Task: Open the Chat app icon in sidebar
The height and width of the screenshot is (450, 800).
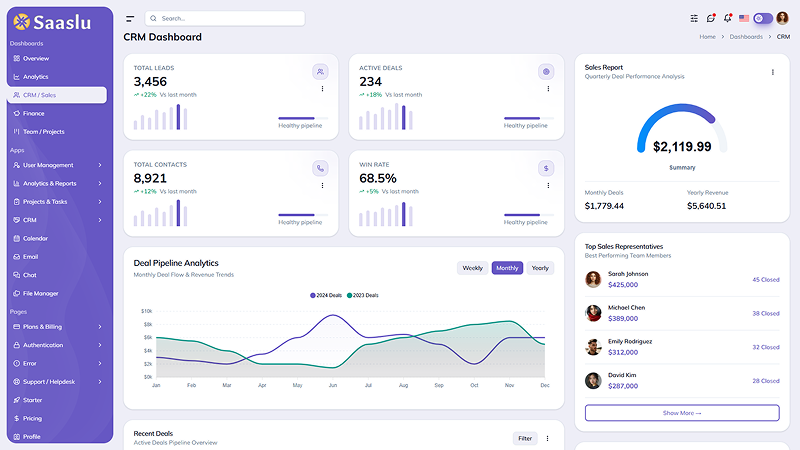Action: coord(16,276)
